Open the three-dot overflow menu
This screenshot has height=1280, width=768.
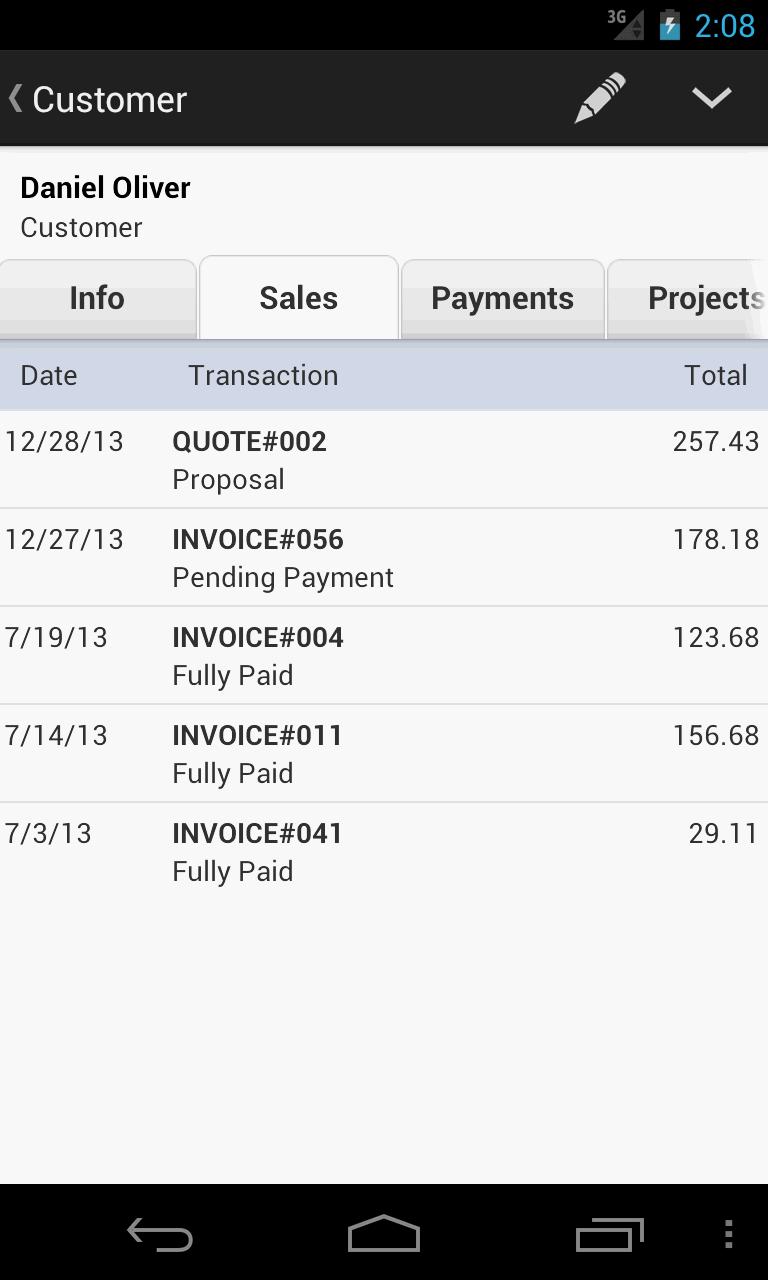click(729, 1234)
